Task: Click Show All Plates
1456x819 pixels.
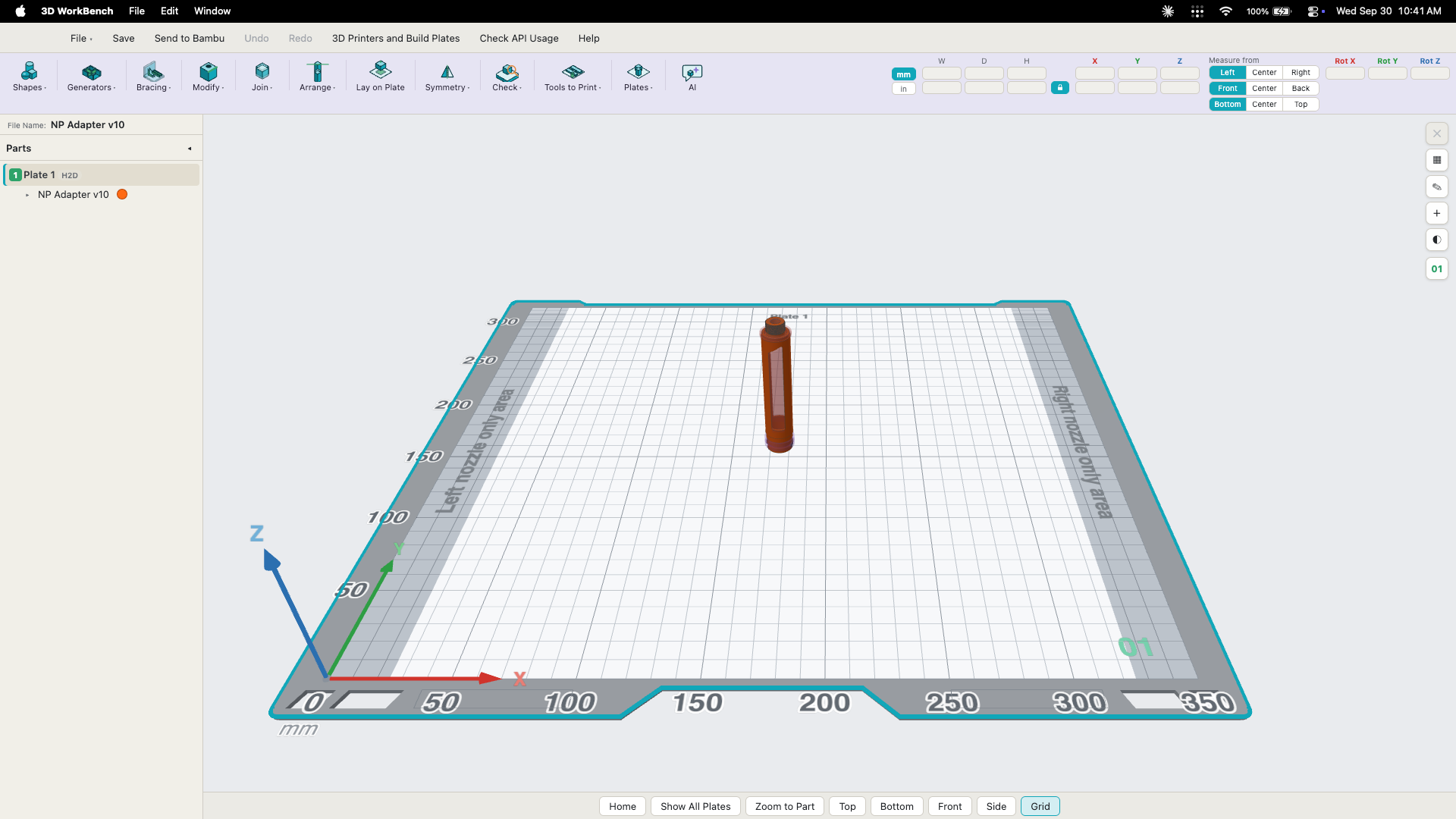Action: click(x=695, y=806)
